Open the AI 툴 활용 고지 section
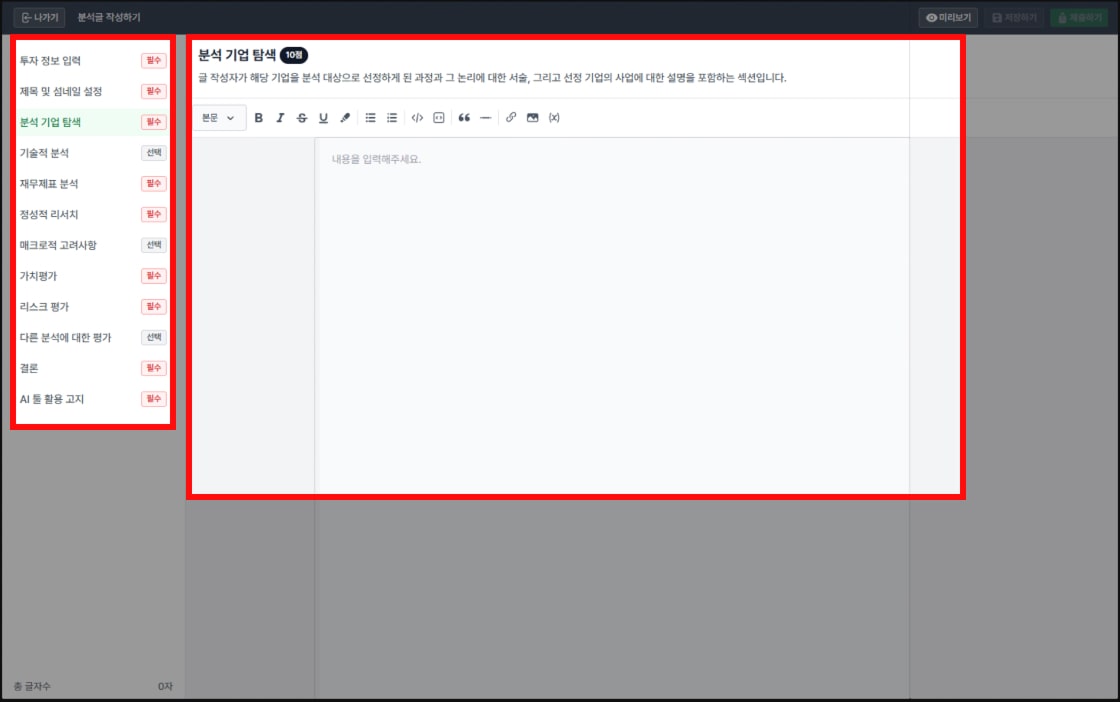Viewport: 1120px width, 702px height. (x=93, y=398)
